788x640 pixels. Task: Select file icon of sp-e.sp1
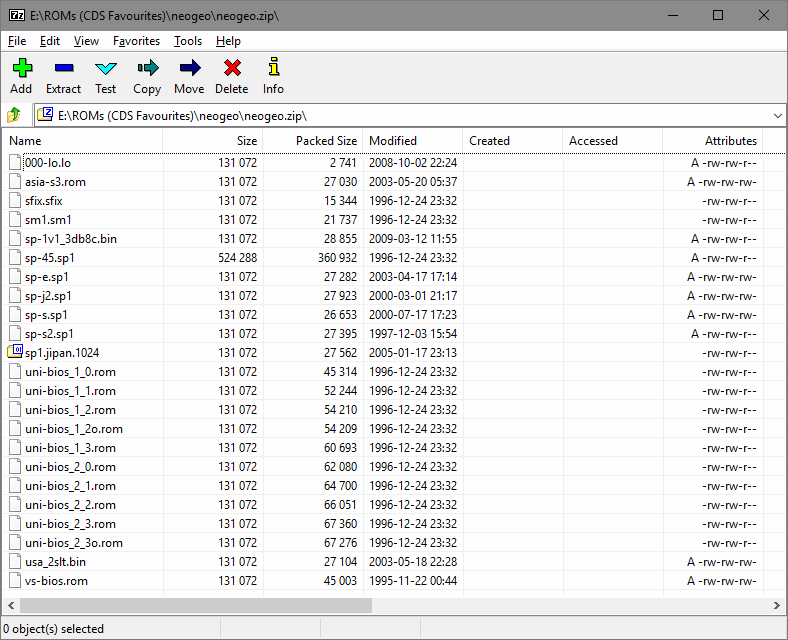[x=15, y=276]
